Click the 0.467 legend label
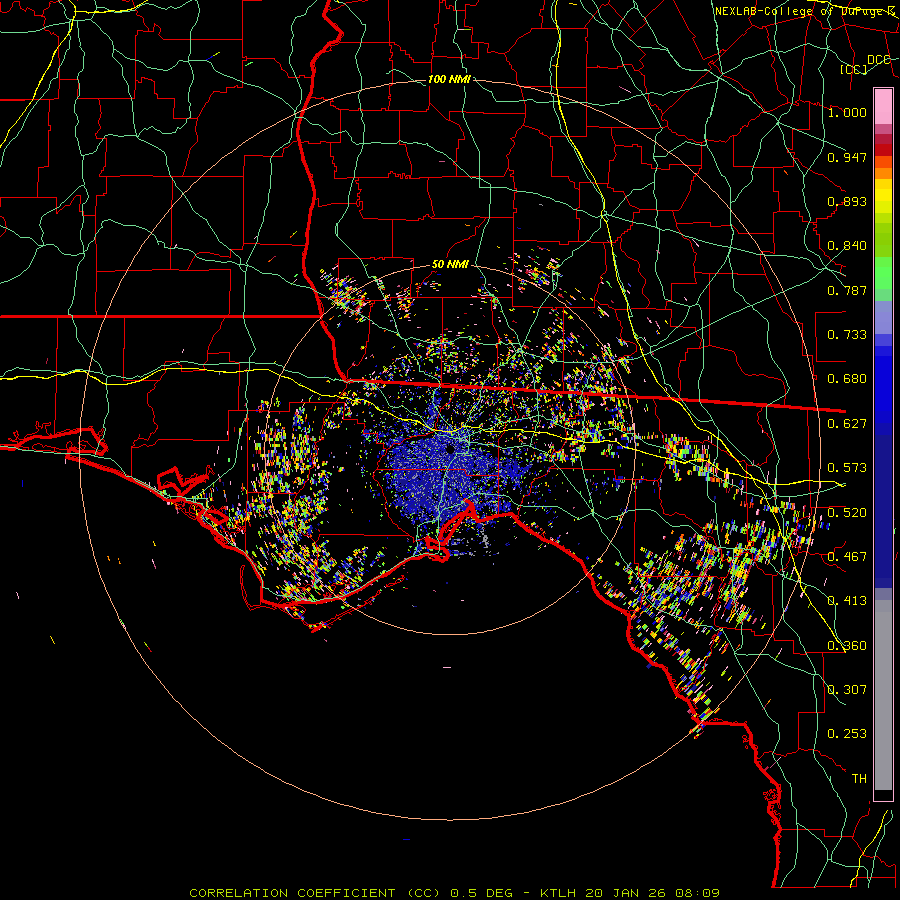This screenshot has width=900, height=900. (x=847, y=557)
